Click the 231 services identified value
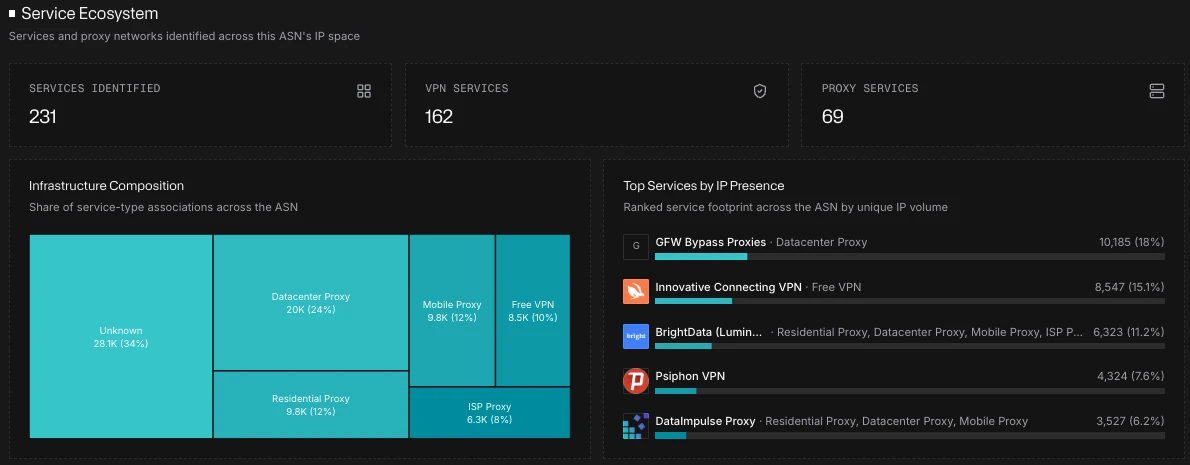The image size is (1190, 465). tap(42, 116)
